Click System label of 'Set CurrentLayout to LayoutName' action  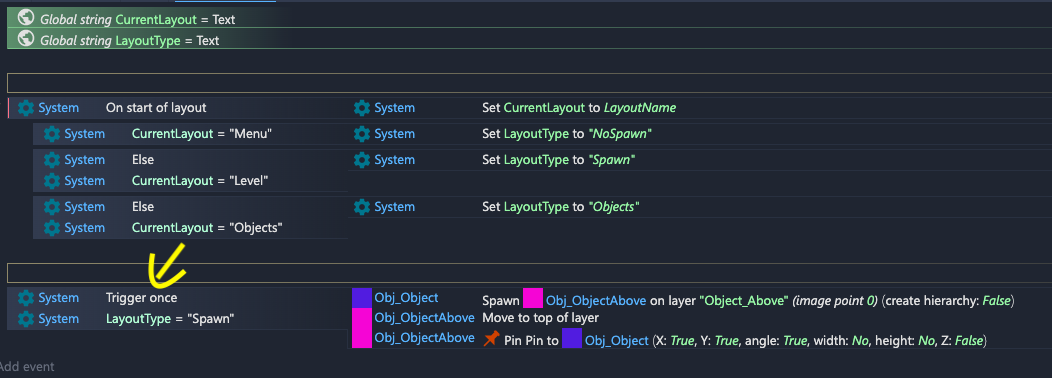point(394,107)
